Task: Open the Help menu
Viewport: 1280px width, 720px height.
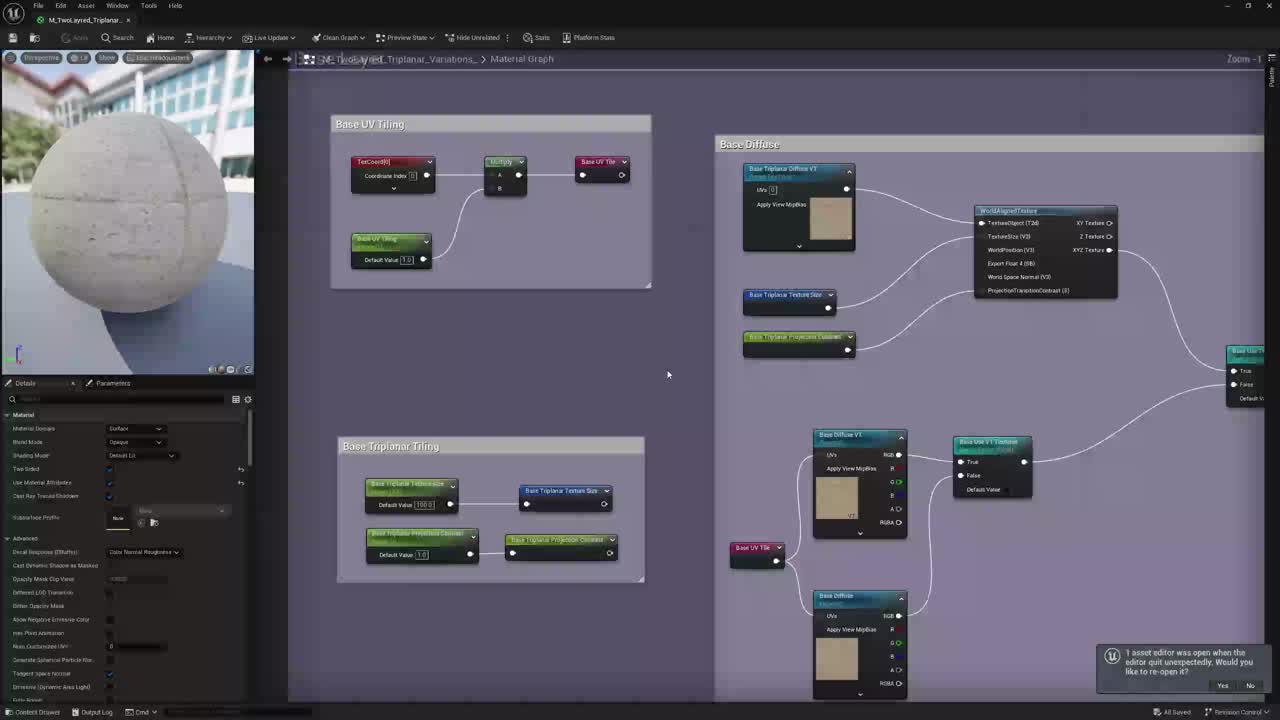Action: tap(175, 6)
